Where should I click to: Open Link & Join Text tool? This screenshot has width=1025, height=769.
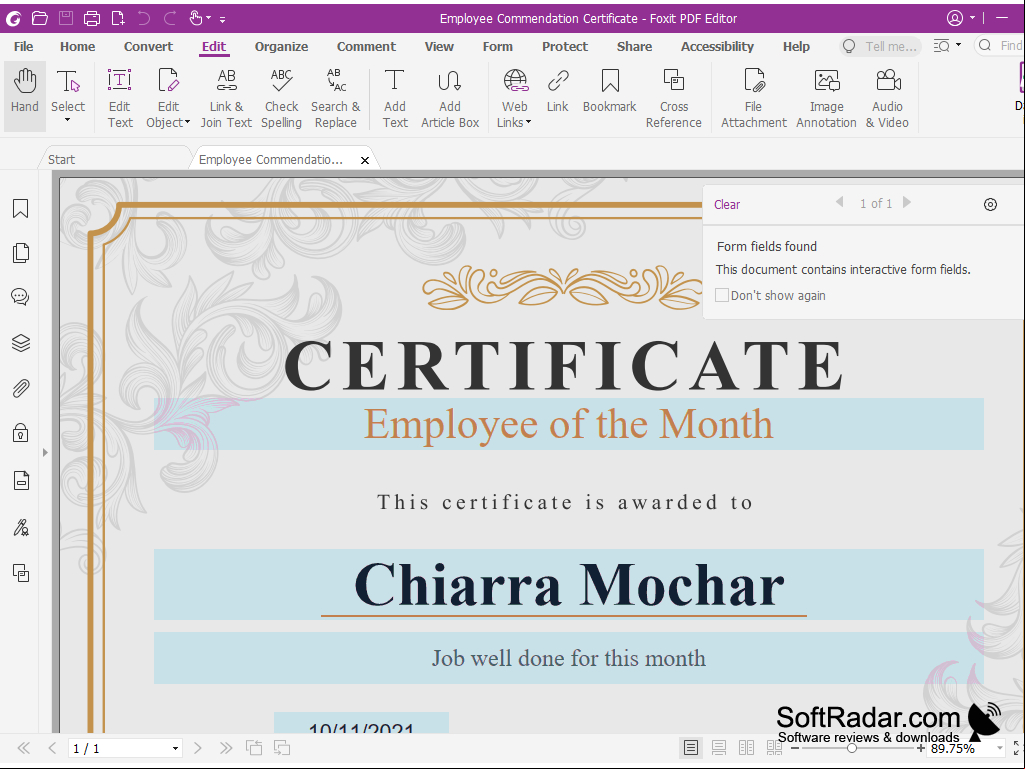(226, 96)
